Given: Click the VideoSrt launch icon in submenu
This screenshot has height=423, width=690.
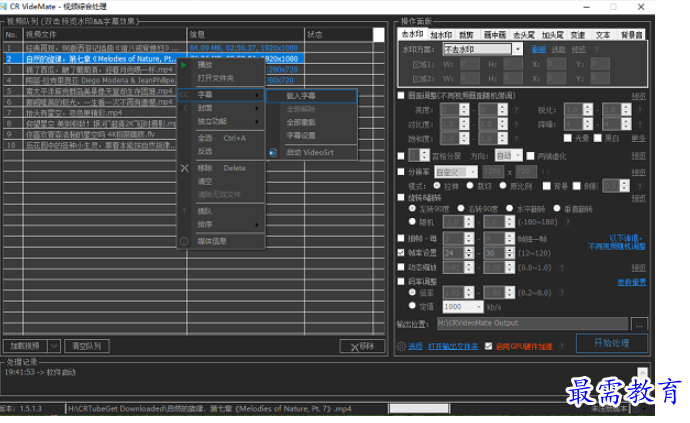Looking at the screenshot, I should click(272, 151).
